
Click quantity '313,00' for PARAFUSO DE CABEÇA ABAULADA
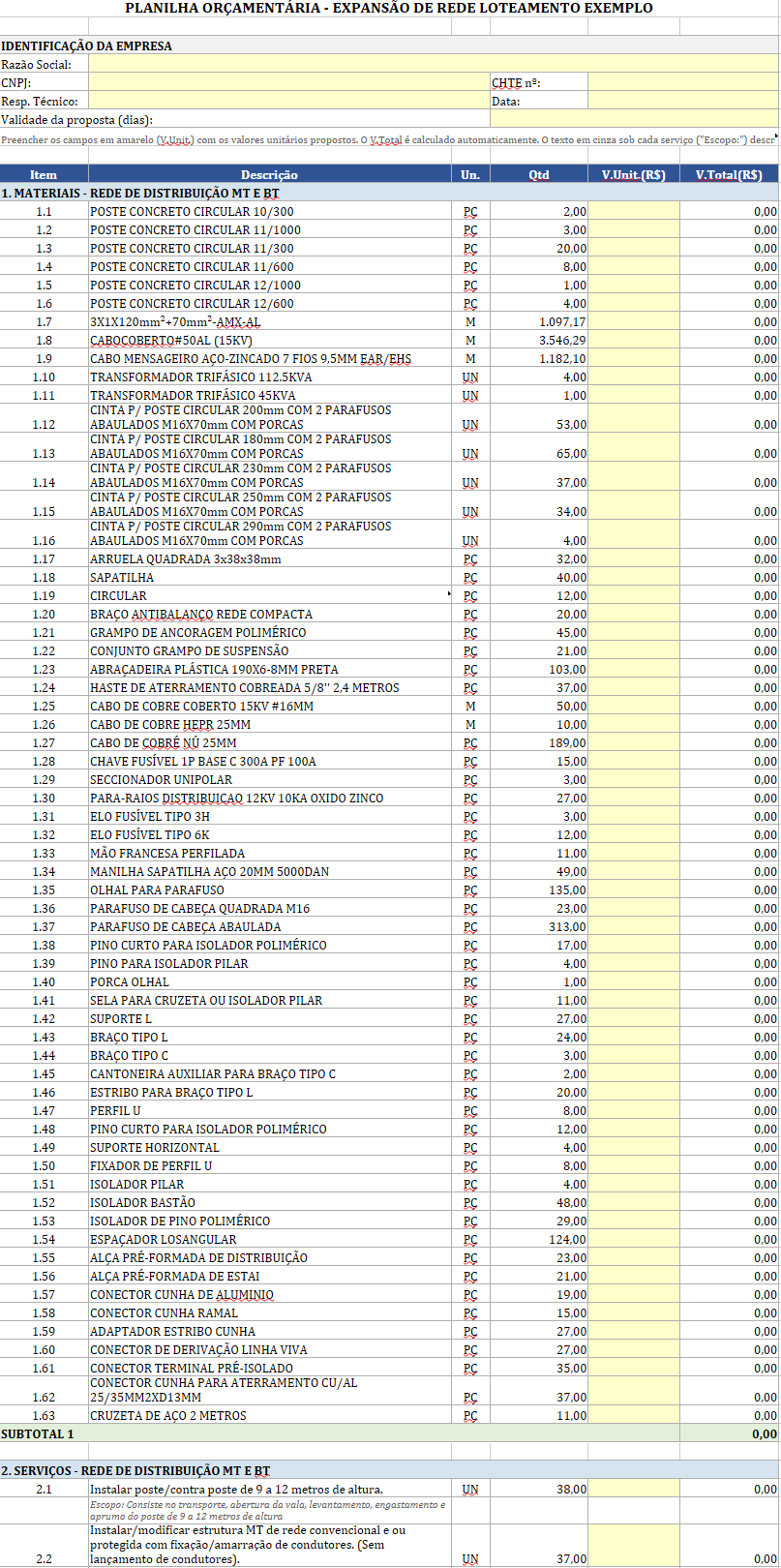pos(539,926)
